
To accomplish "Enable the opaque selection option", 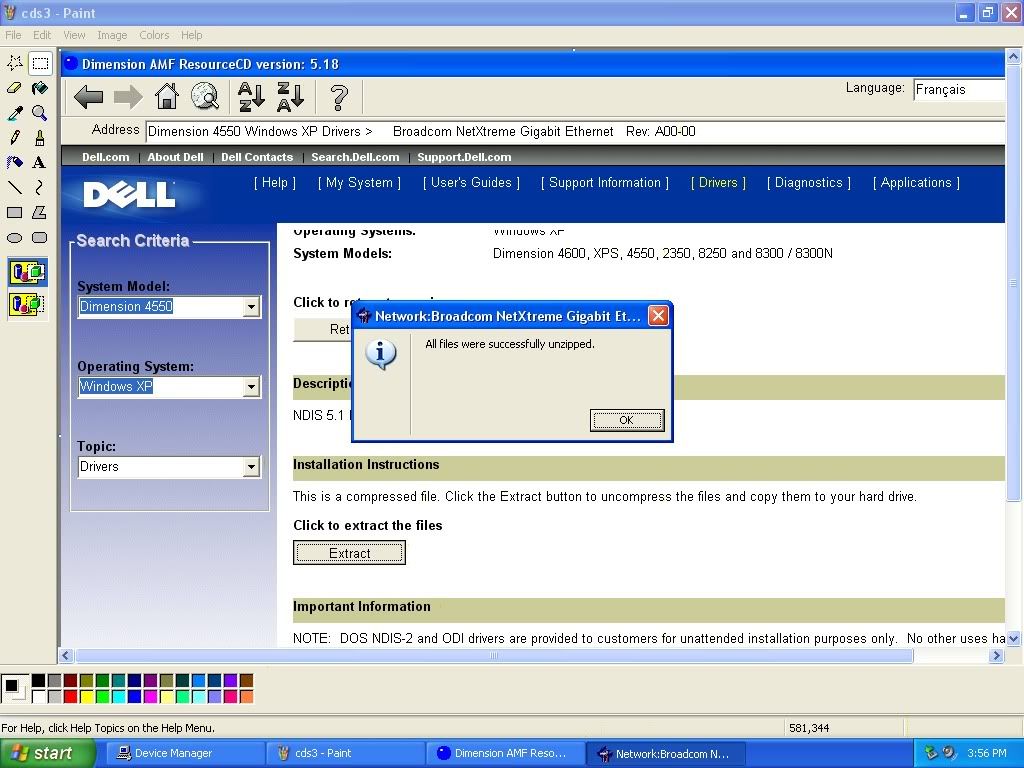I will click(x=27, y=272).
